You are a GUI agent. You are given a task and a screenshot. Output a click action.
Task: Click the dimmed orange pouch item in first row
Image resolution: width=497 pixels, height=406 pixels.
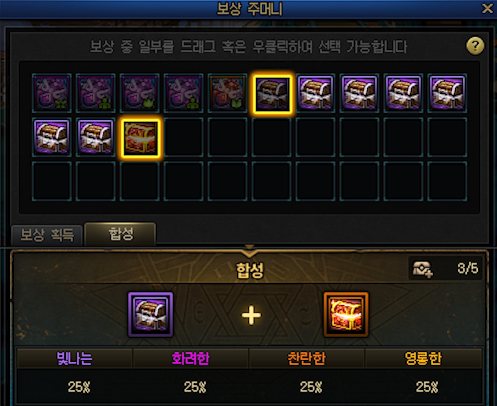click(x=228, y=93)
